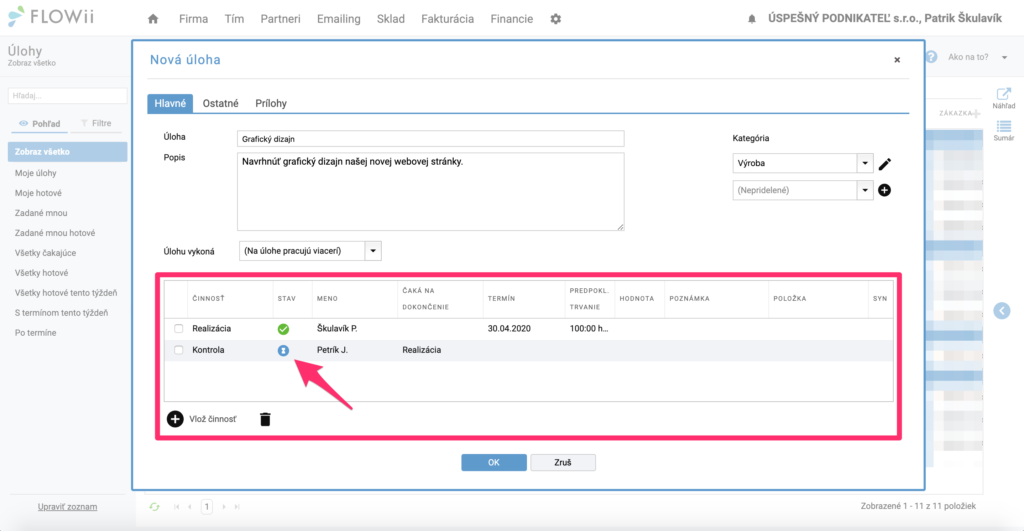Switch to the Prílohy tab

point(271,103)
